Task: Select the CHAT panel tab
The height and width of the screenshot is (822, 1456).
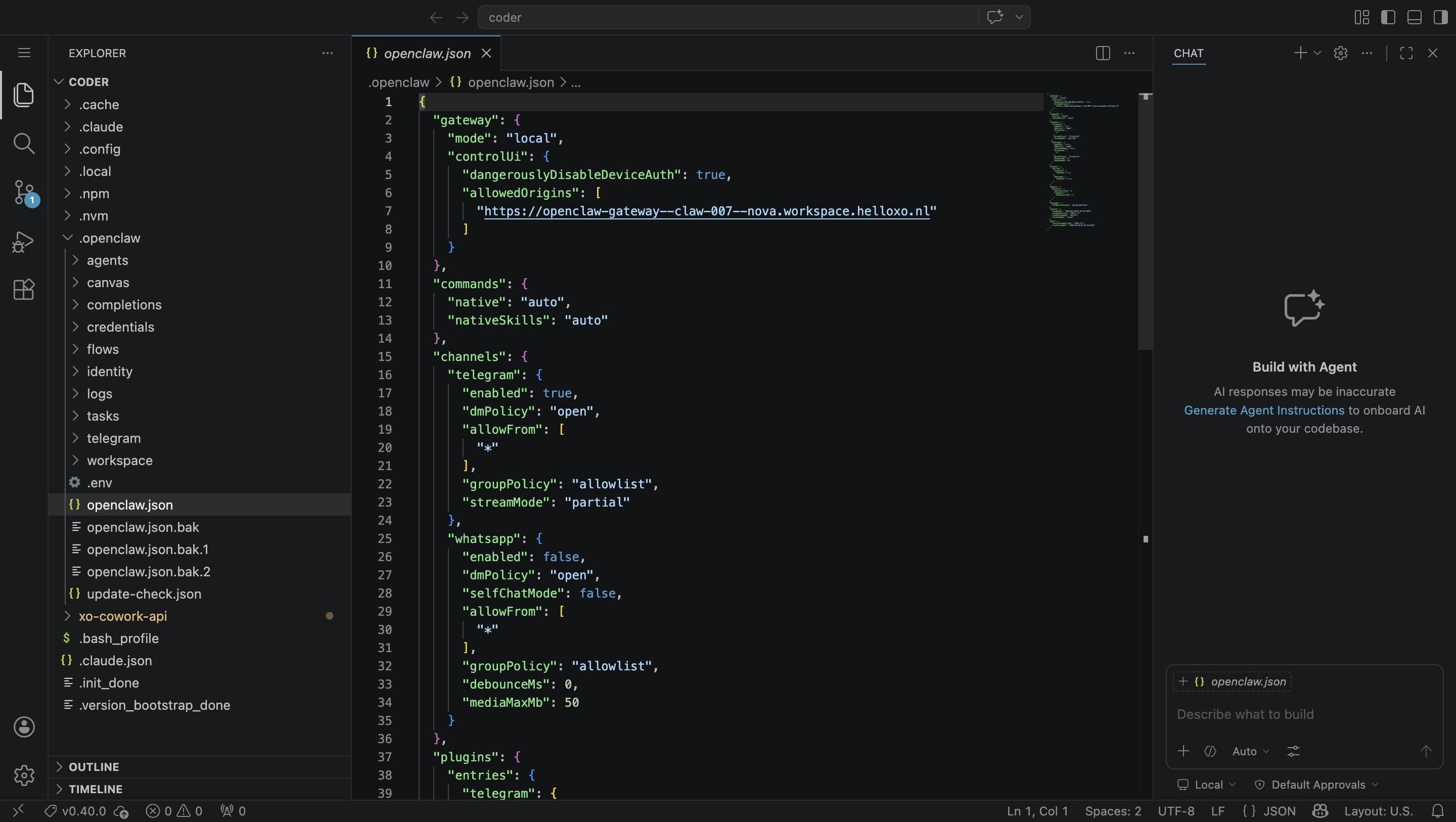Action: pyautogui.click(x=1188, y=53)
